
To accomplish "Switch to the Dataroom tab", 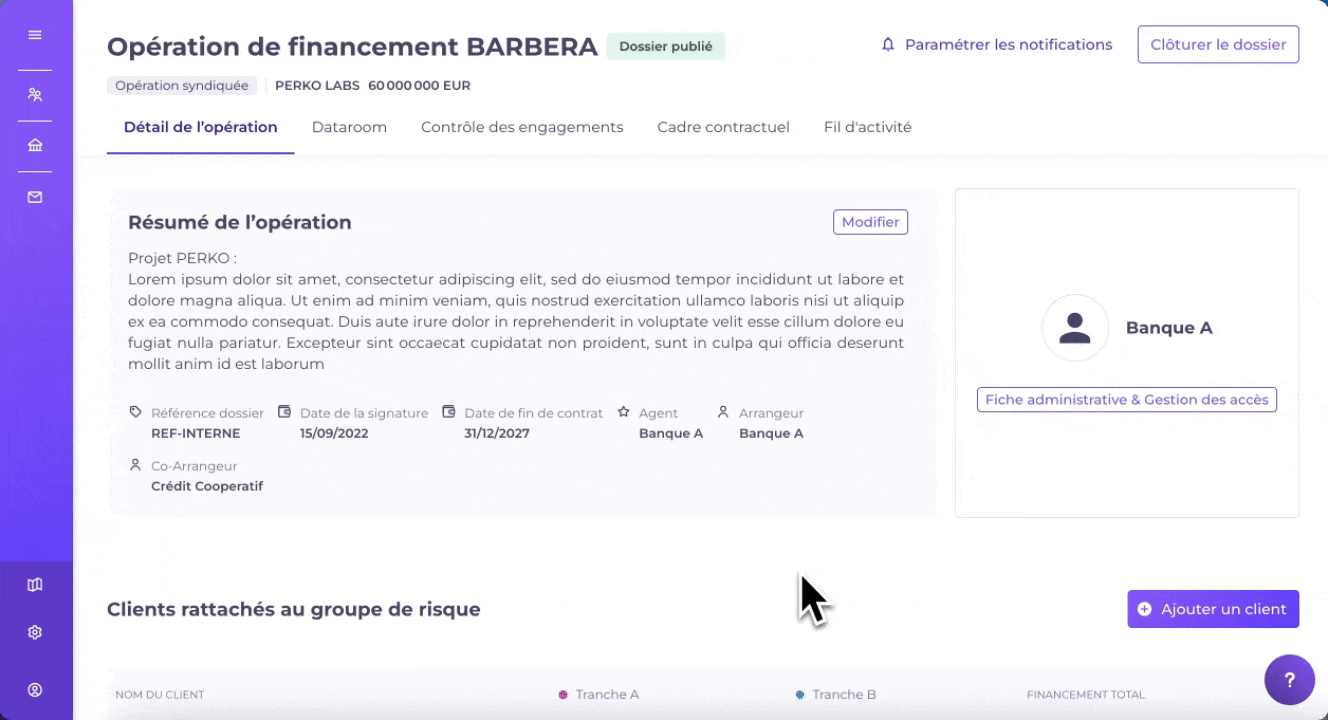I will click(349, 127).
